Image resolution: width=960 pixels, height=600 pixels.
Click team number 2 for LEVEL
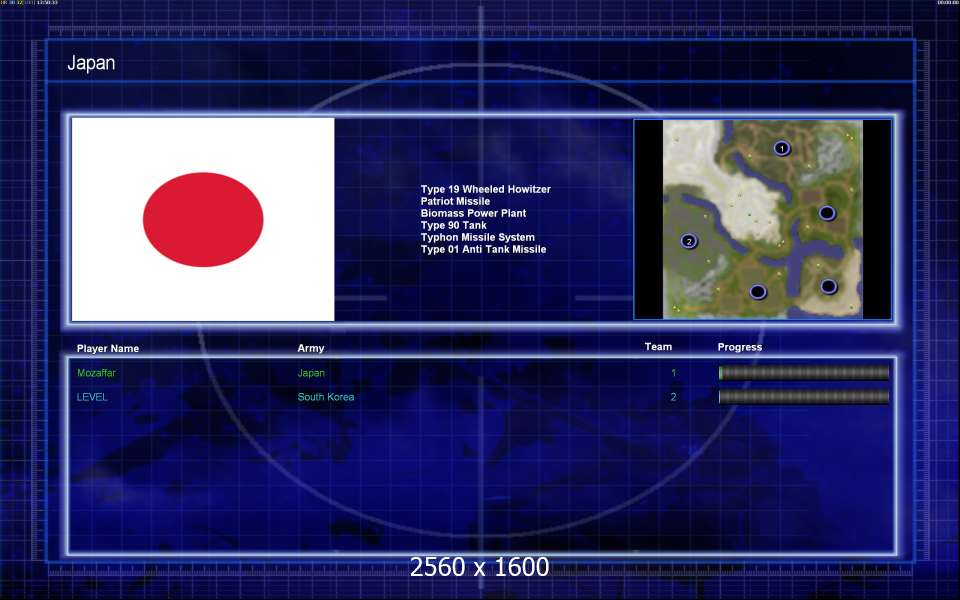coord(673,397)
